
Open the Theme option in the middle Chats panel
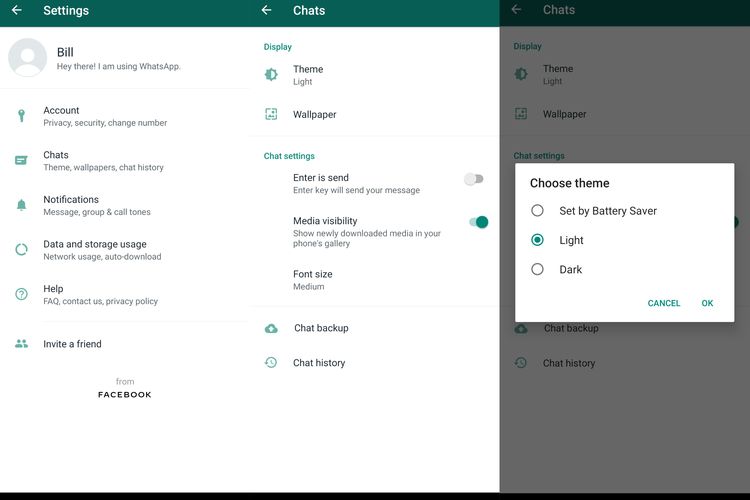coord(375,75)
